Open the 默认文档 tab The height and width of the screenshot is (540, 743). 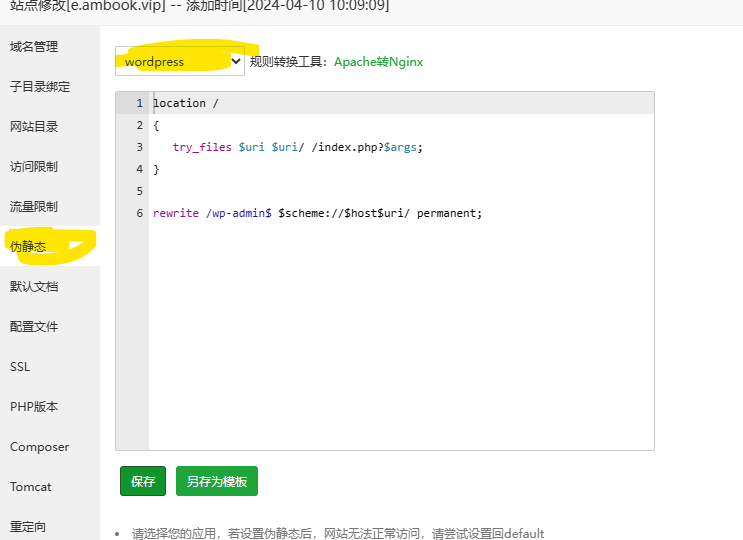click(x=34, y=287)
